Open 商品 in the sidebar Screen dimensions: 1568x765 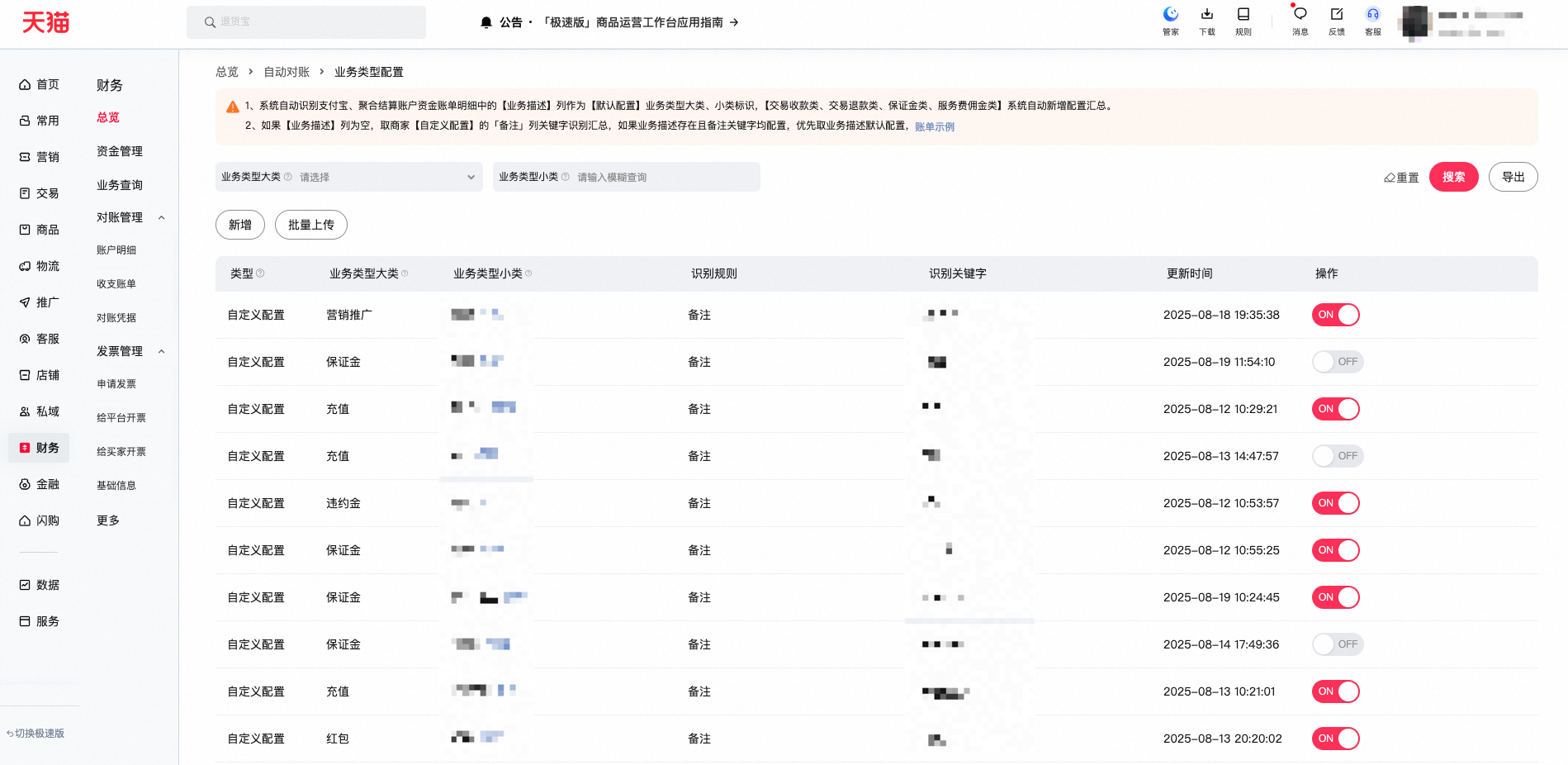[x=40, y=230]
